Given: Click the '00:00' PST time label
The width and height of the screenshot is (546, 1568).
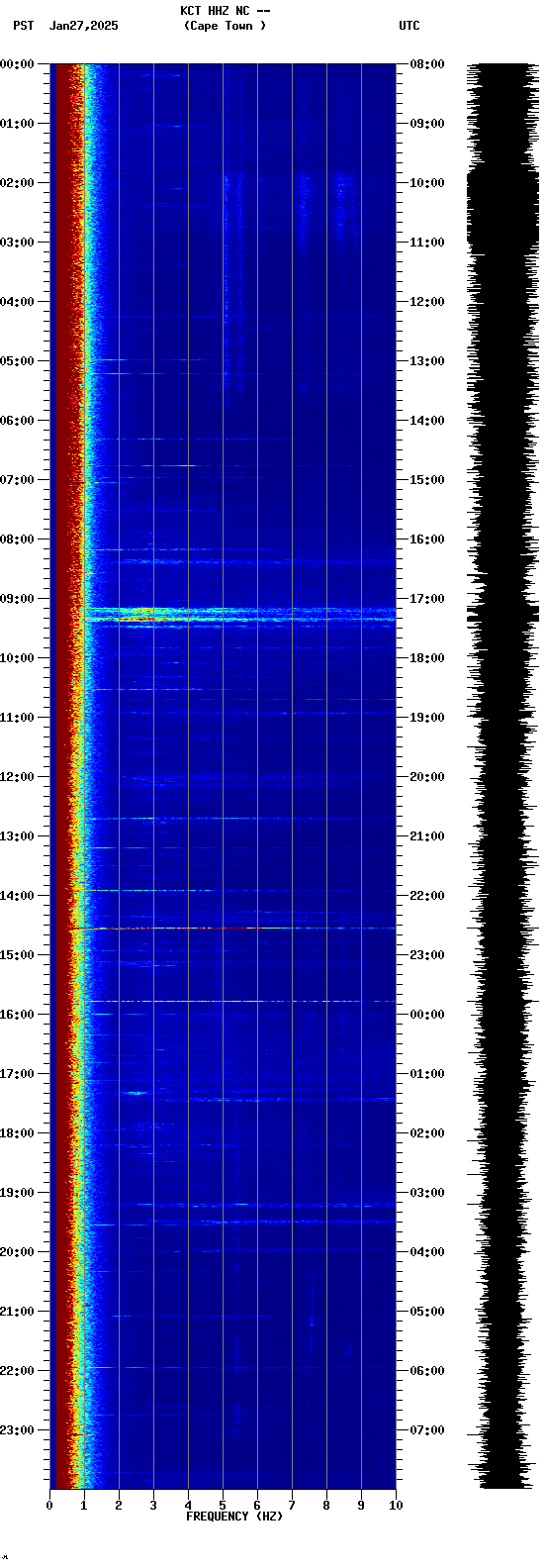Looking at the screenshot, I should 17,64.
